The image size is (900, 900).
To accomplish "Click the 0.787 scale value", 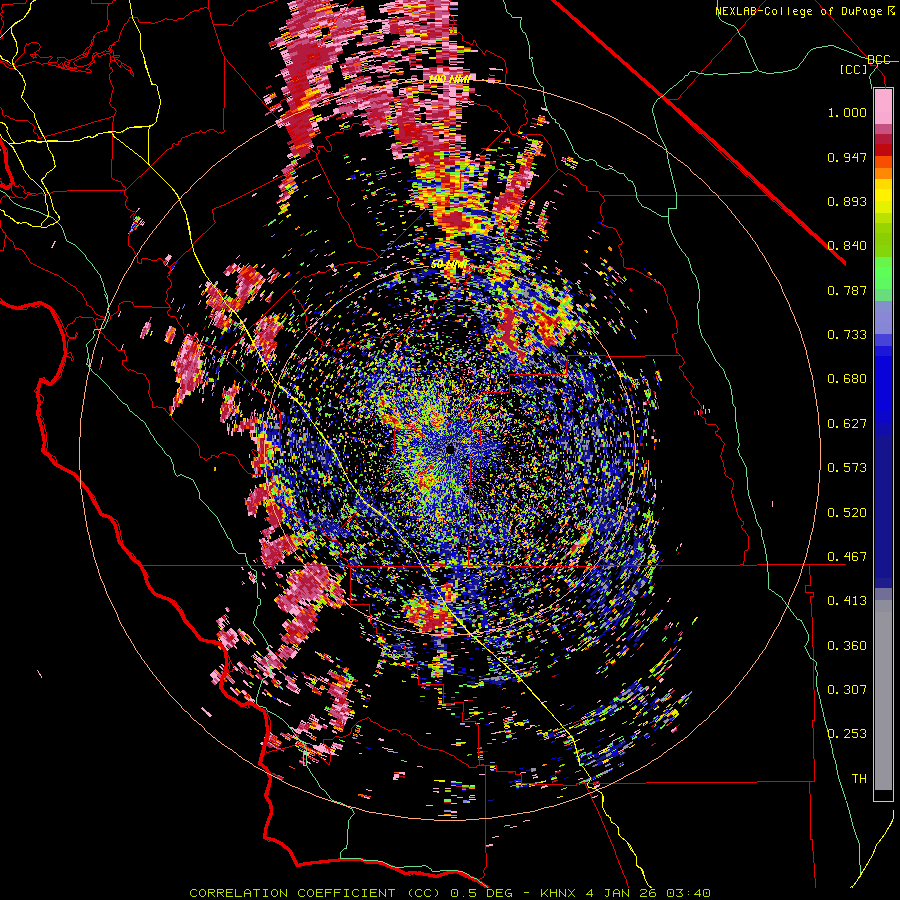I will coord(847,290).
